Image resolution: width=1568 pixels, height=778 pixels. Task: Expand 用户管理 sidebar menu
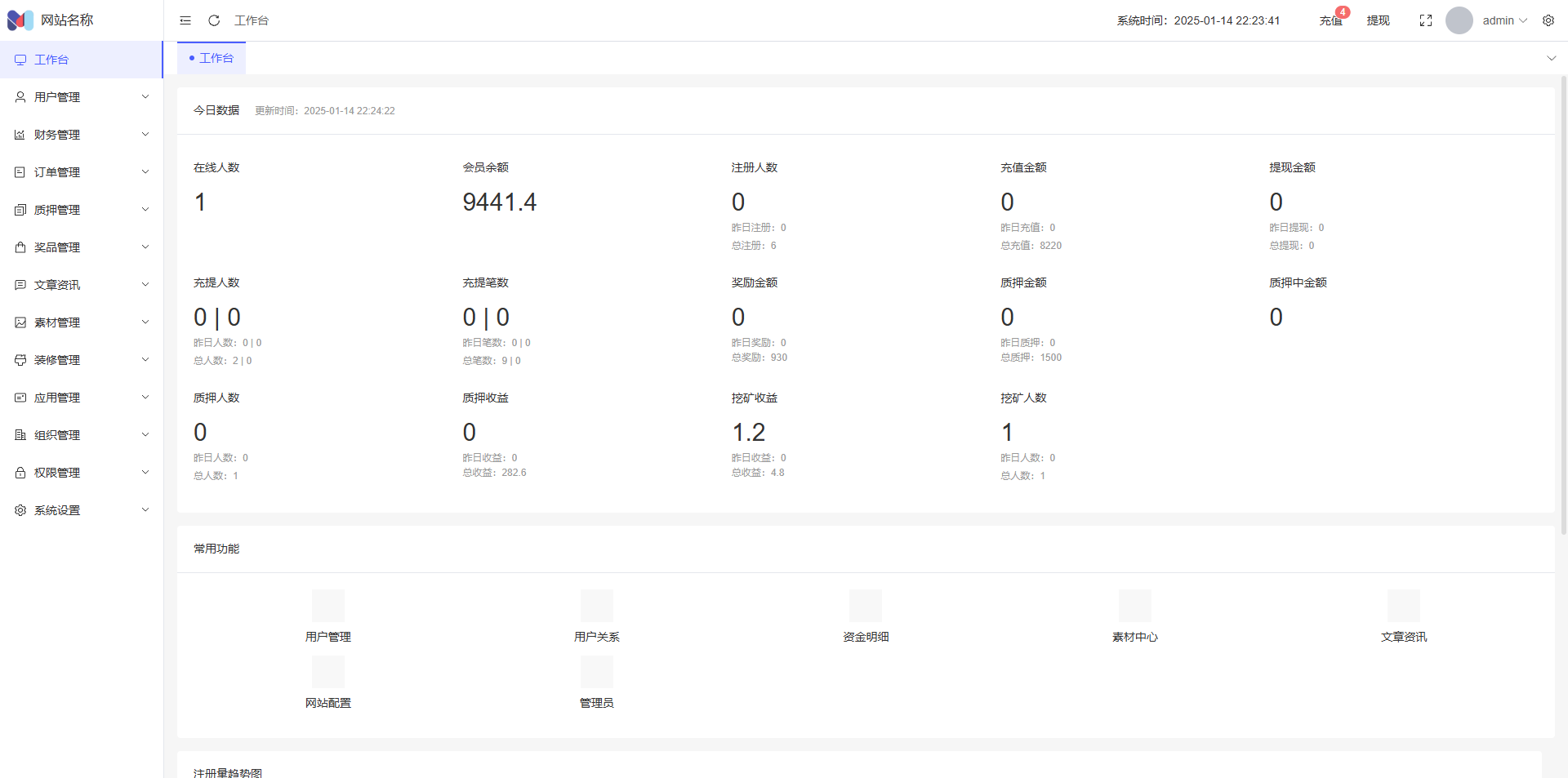[x=82, y=97]
